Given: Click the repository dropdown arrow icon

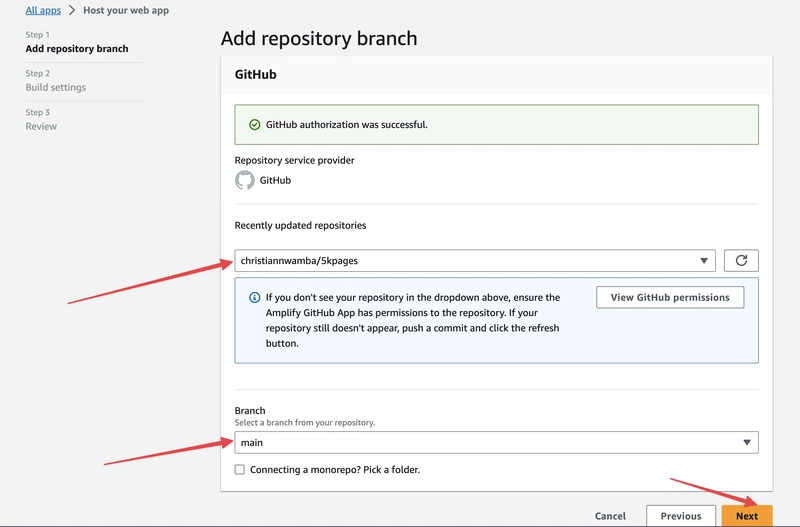Looking at the screenshot, I should (704, 261).
